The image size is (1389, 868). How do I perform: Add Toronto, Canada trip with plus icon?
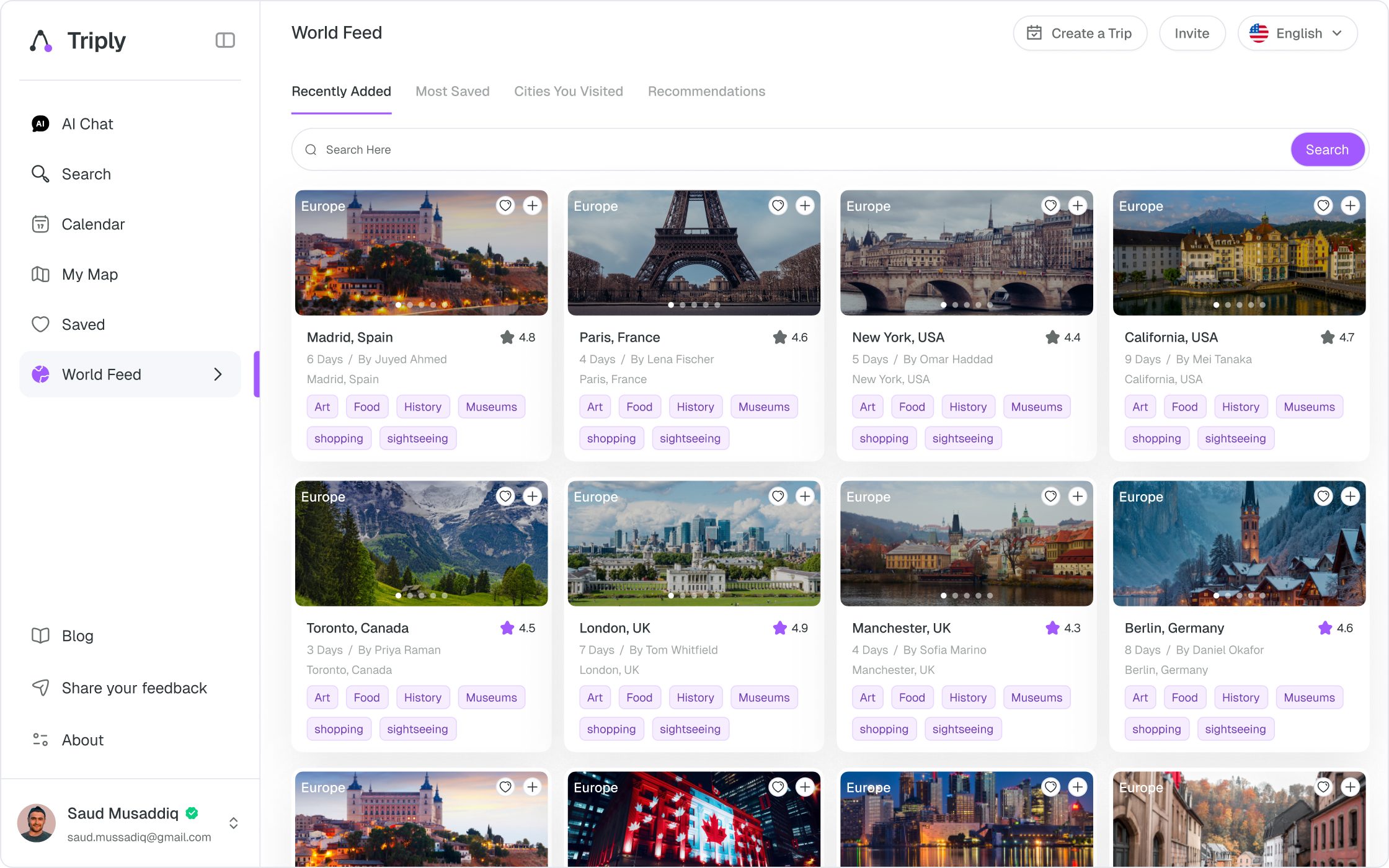533,496
